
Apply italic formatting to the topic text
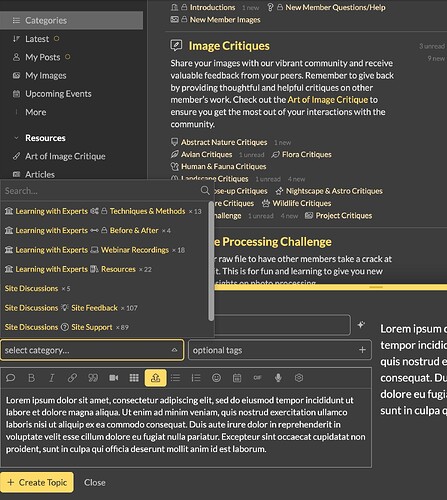pos(52,378)
